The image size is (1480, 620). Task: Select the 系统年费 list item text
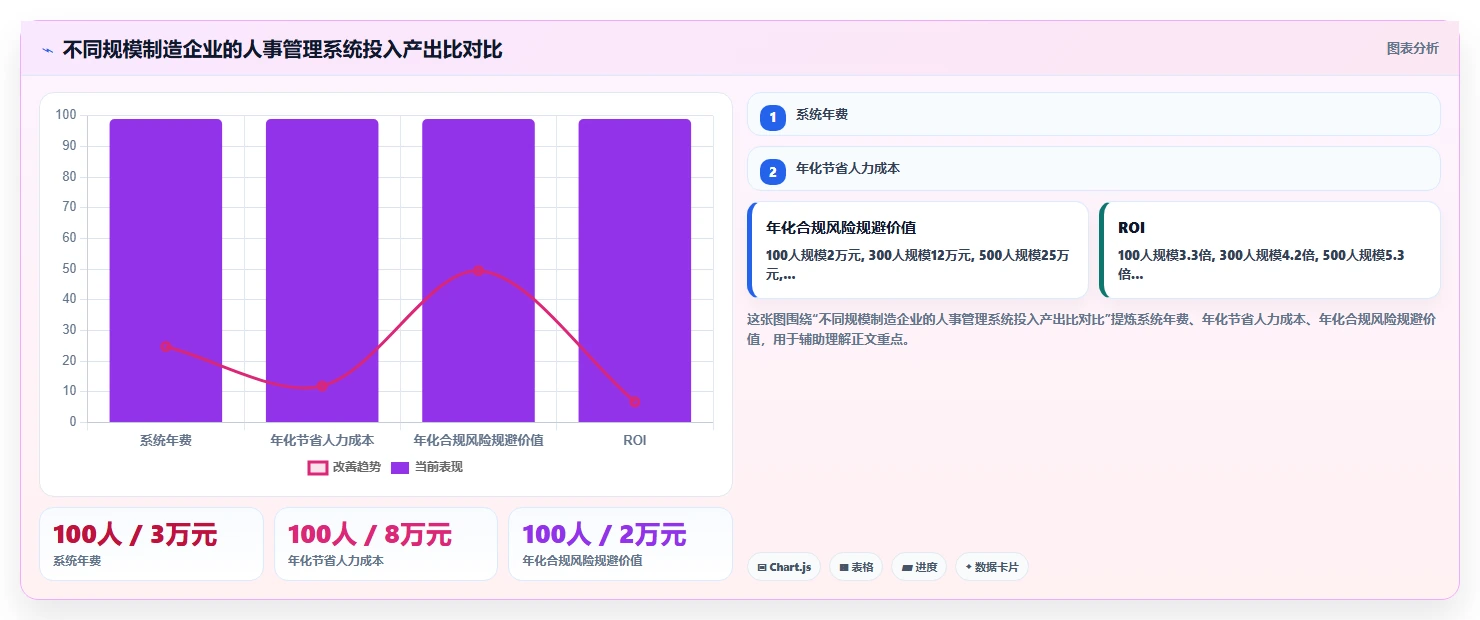(x=822, y=115)
